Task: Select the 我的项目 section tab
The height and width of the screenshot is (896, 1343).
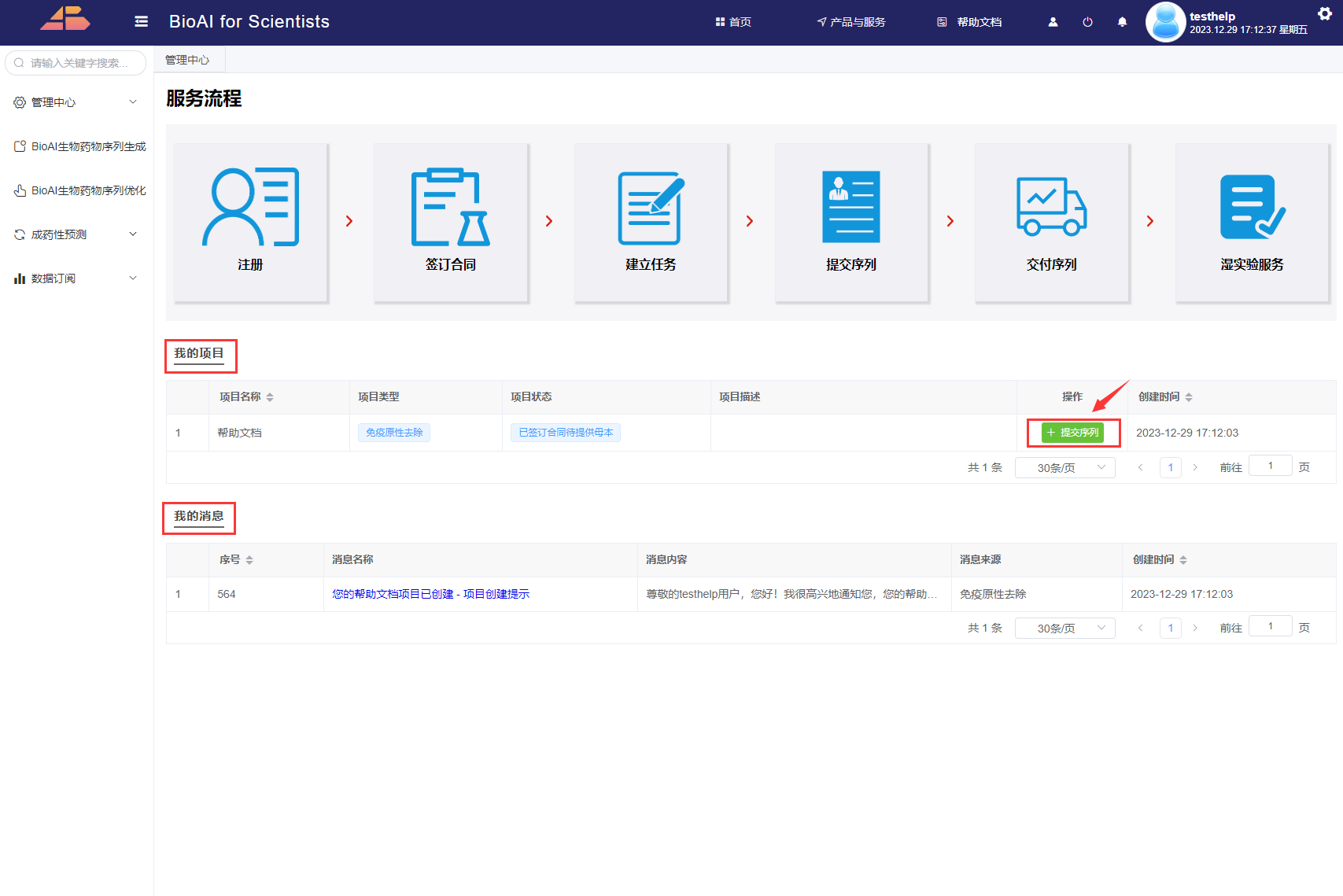Action: [199, 354]
